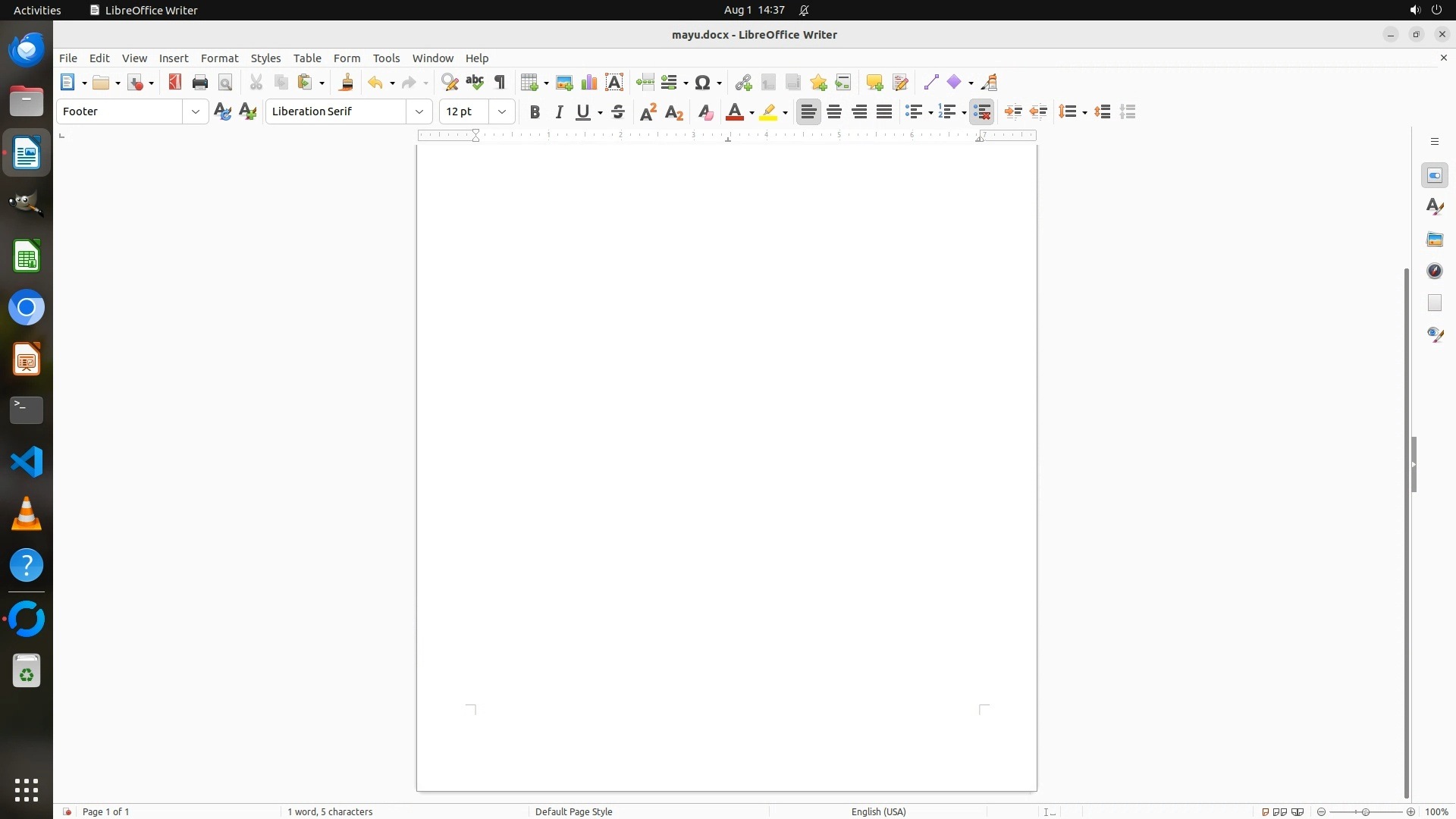The height and width of the screenshot is (819, 1456).
Task: Open the Tools menu
Action: [386, 58]
